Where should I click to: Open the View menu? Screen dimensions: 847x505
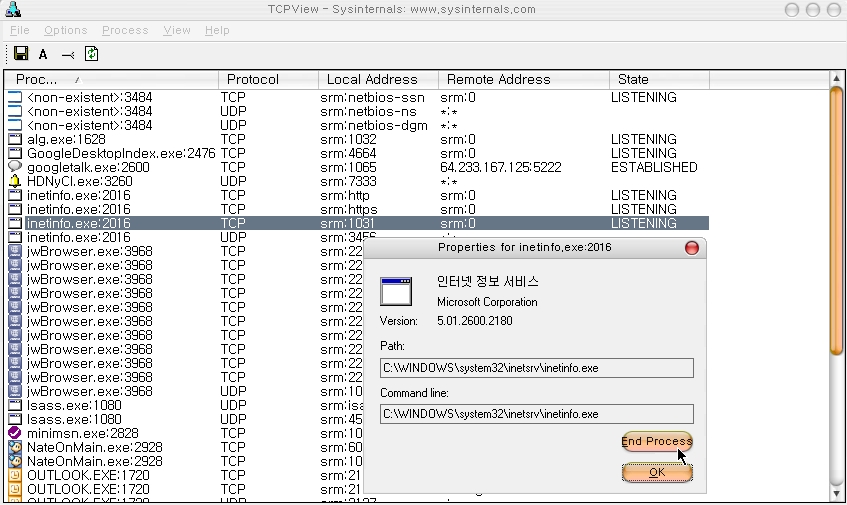tap(177, 30)
